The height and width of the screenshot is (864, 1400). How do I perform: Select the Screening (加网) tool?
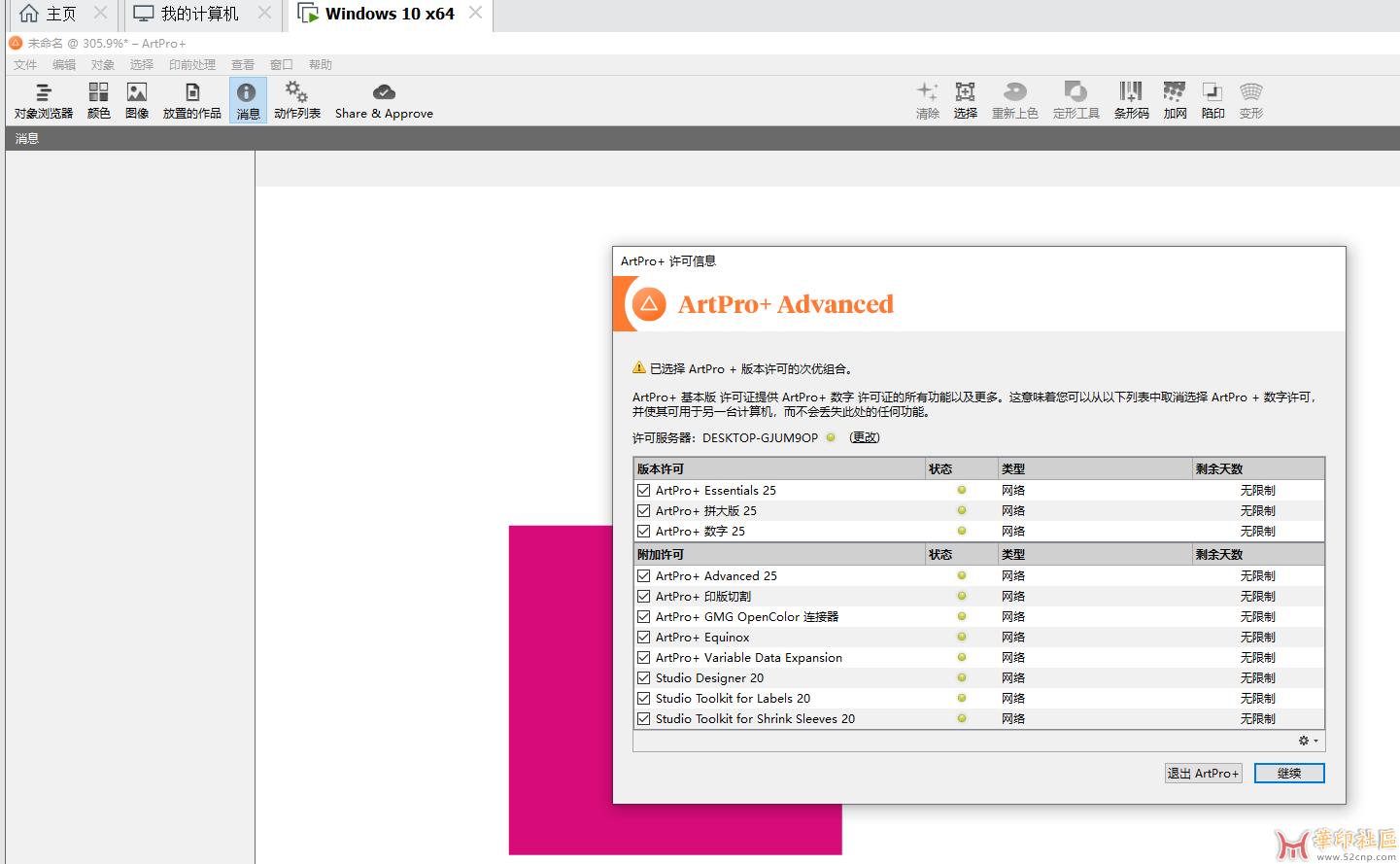tap(1176, 101)
